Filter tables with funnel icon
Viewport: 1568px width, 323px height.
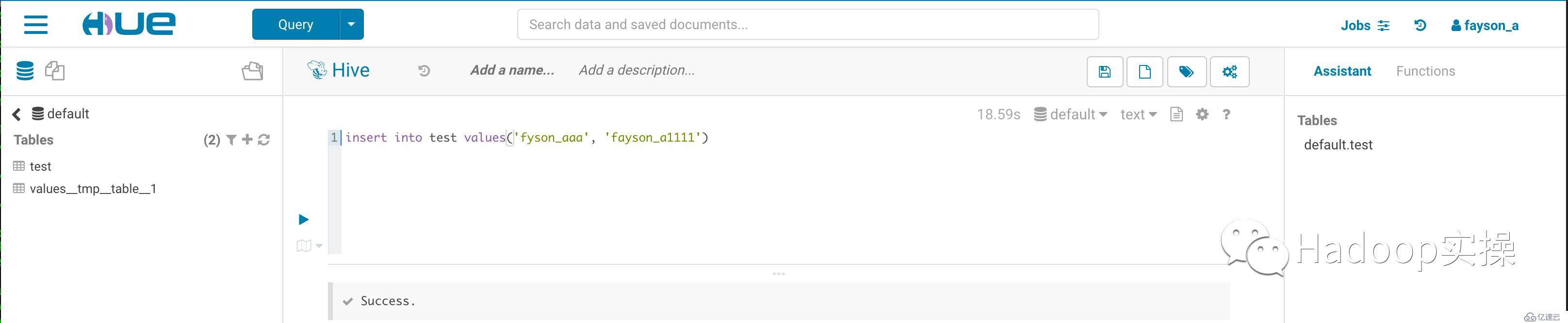point(231,140)
